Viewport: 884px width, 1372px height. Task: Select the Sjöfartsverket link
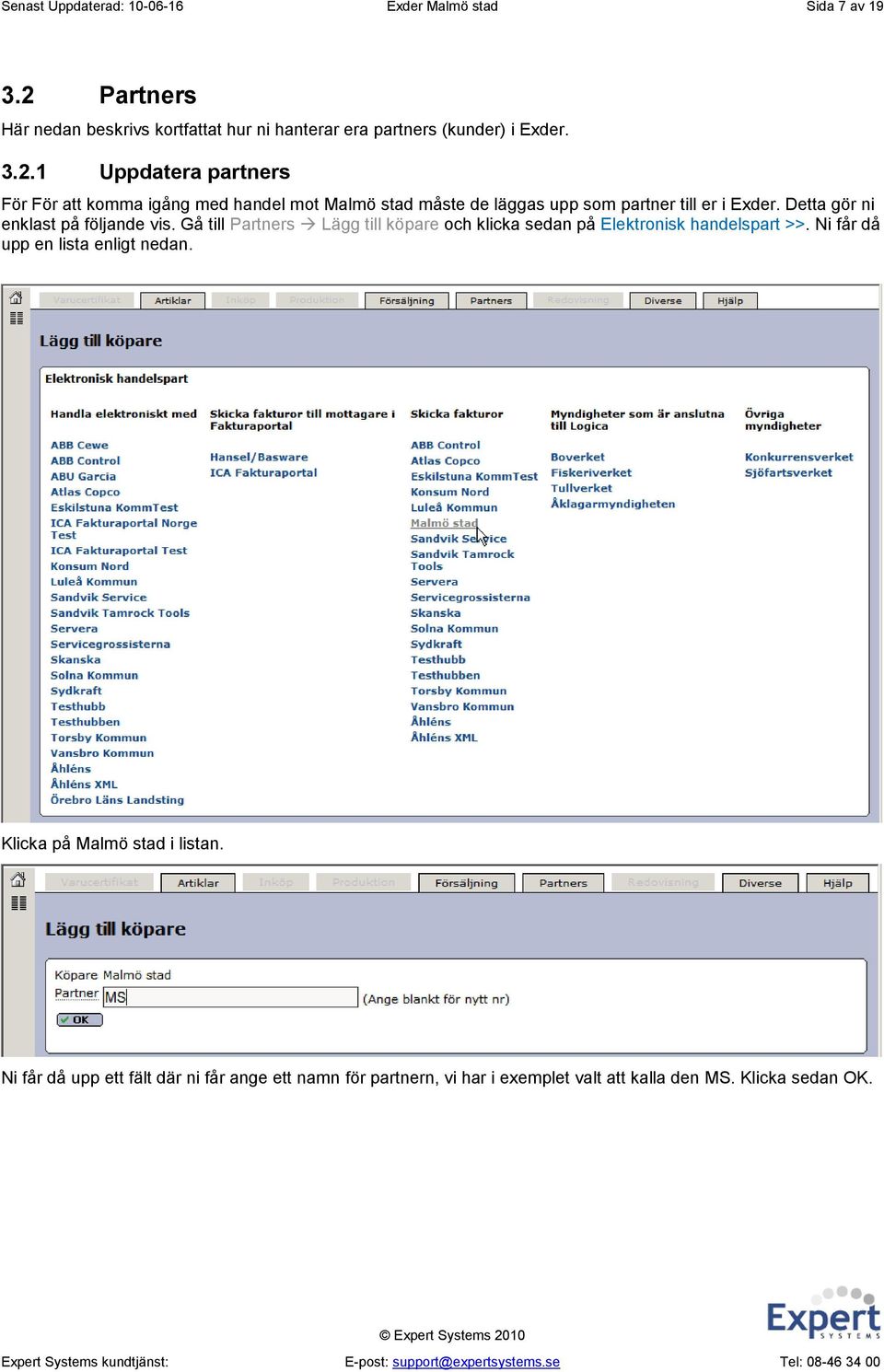point(788,473)
